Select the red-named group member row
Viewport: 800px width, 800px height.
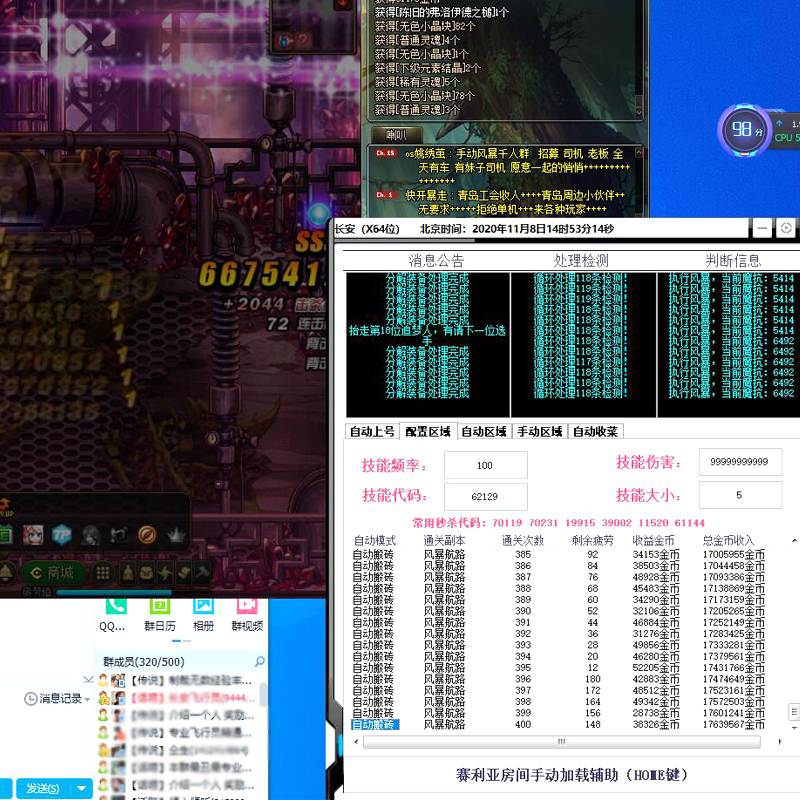point(176,697)
